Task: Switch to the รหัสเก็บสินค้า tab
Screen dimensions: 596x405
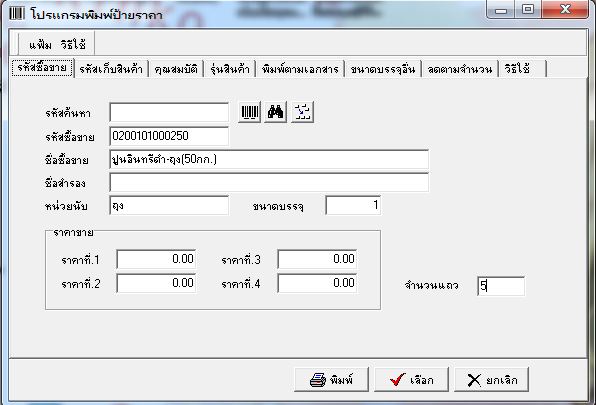Action: coord(111,69)
